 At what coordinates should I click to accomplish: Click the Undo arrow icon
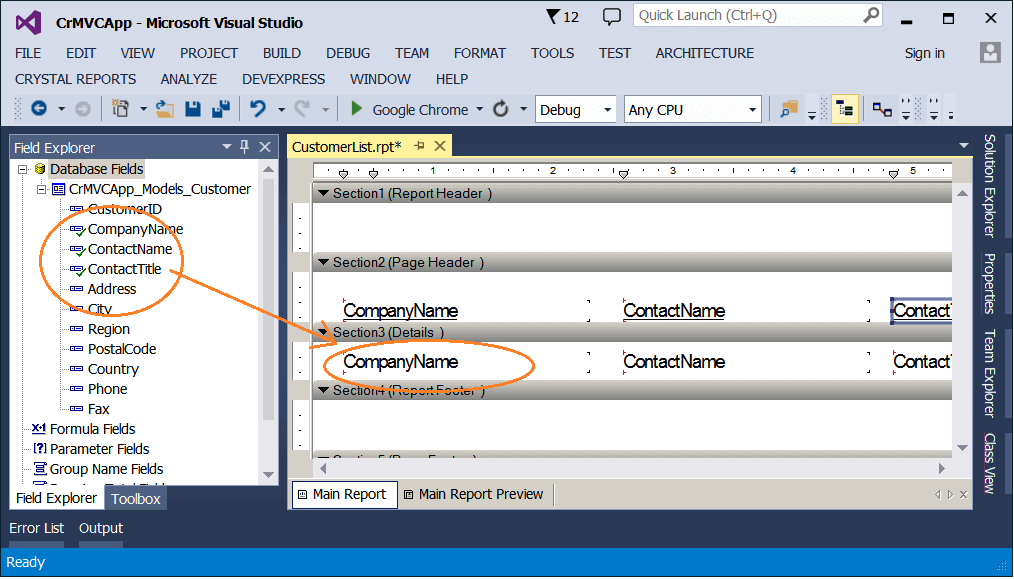(x=258, y=109)
